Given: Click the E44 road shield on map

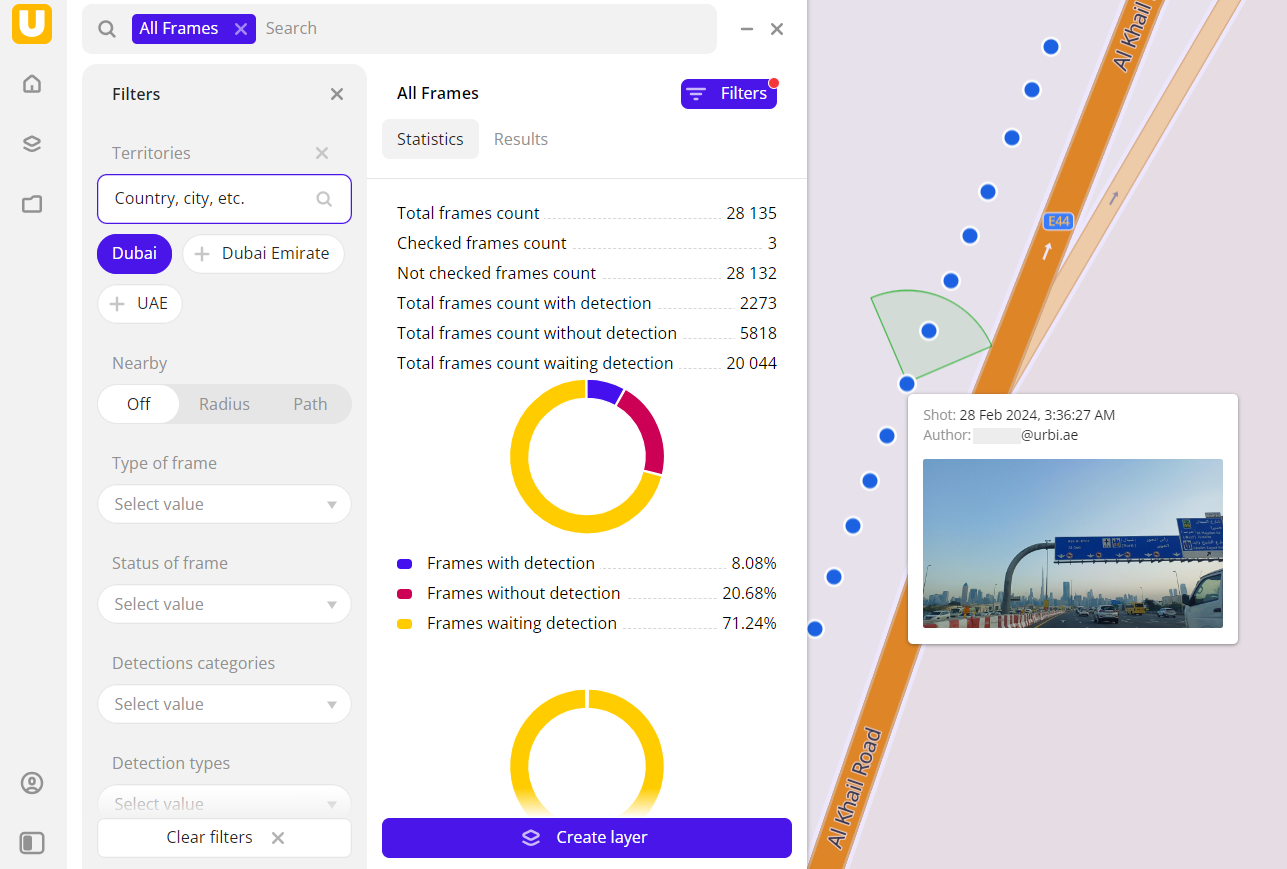Looking at the screenshot, I should (x=1058, y=221).
